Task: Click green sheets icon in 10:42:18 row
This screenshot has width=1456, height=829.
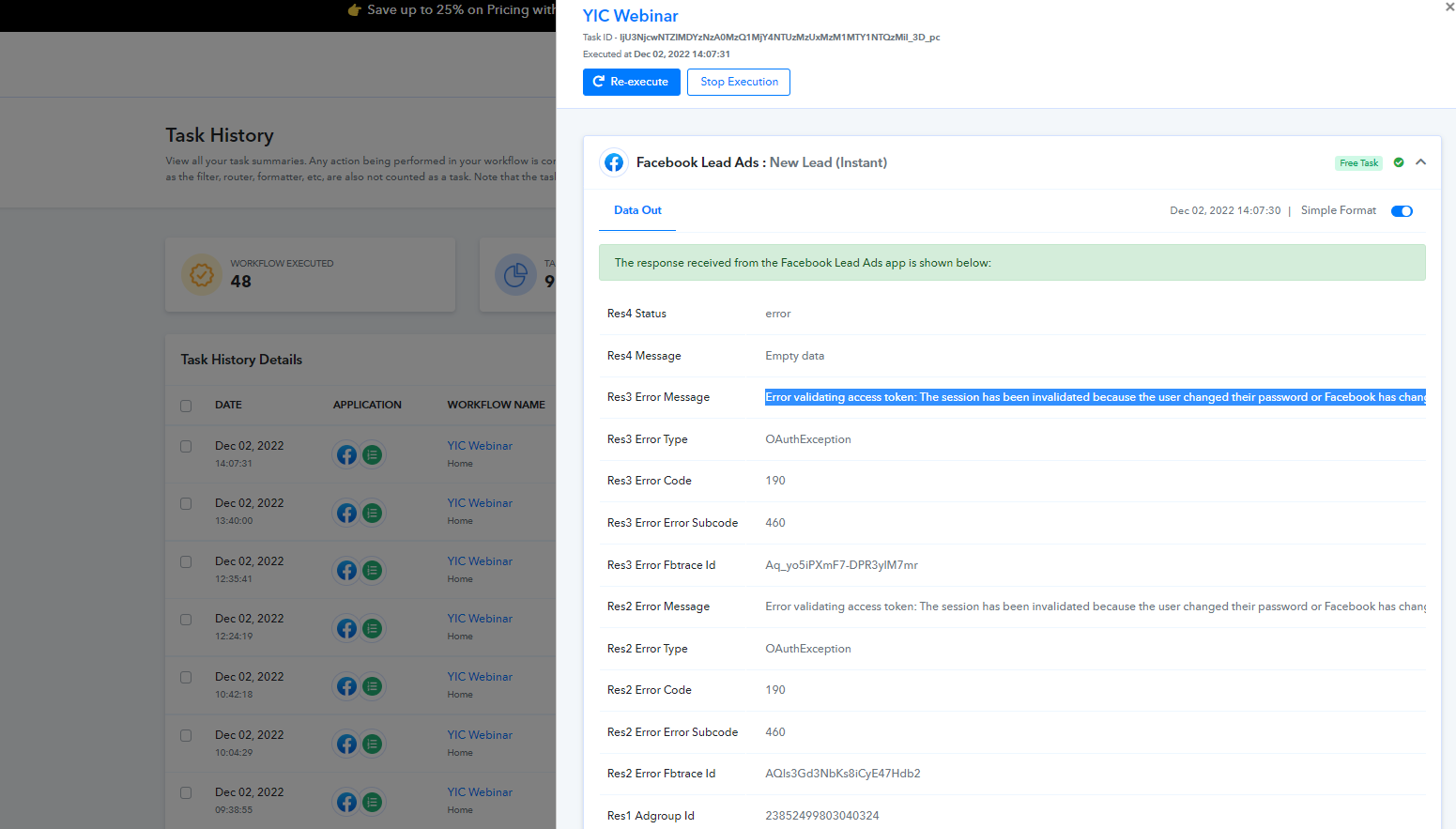Action: pyautogui.click(x=373, y=686)
